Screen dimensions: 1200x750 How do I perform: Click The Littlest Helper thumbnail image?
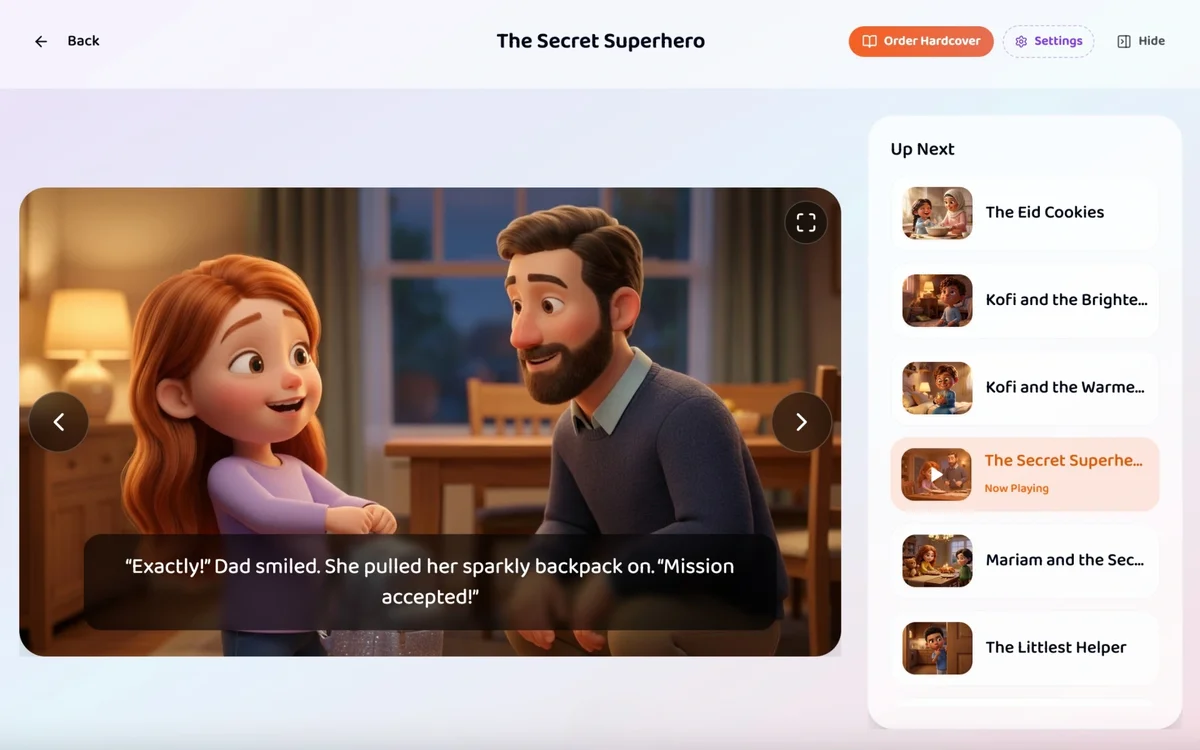pyautogui.click(x=937, y=648)
